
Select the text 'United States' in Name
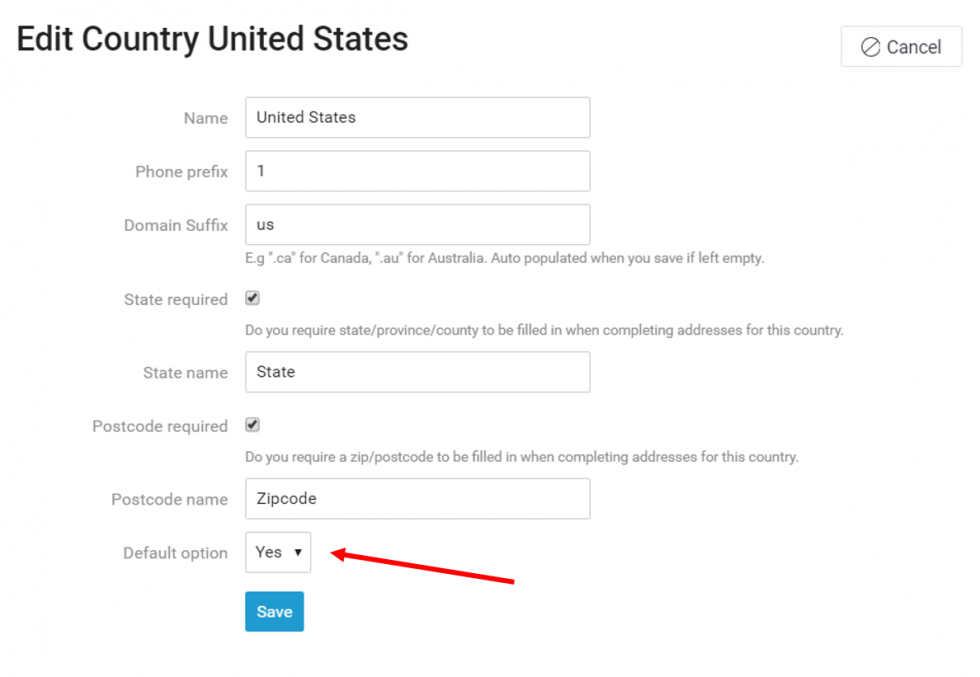[x=305, y=117]
